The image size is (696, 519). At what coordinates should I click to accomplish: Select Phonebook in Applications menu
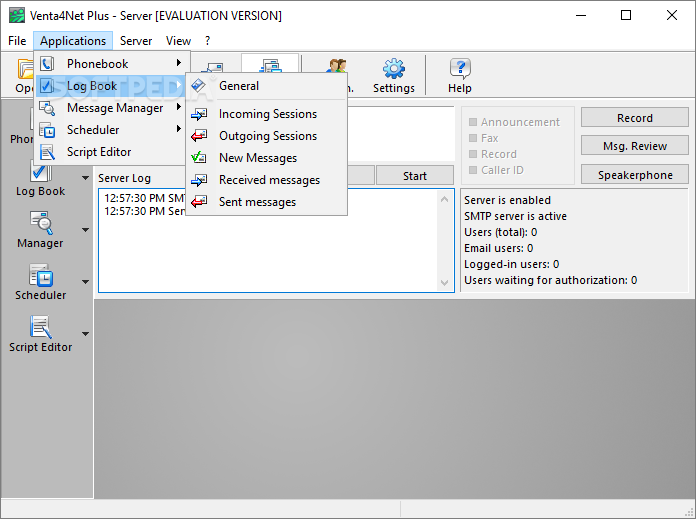point(112,64)
